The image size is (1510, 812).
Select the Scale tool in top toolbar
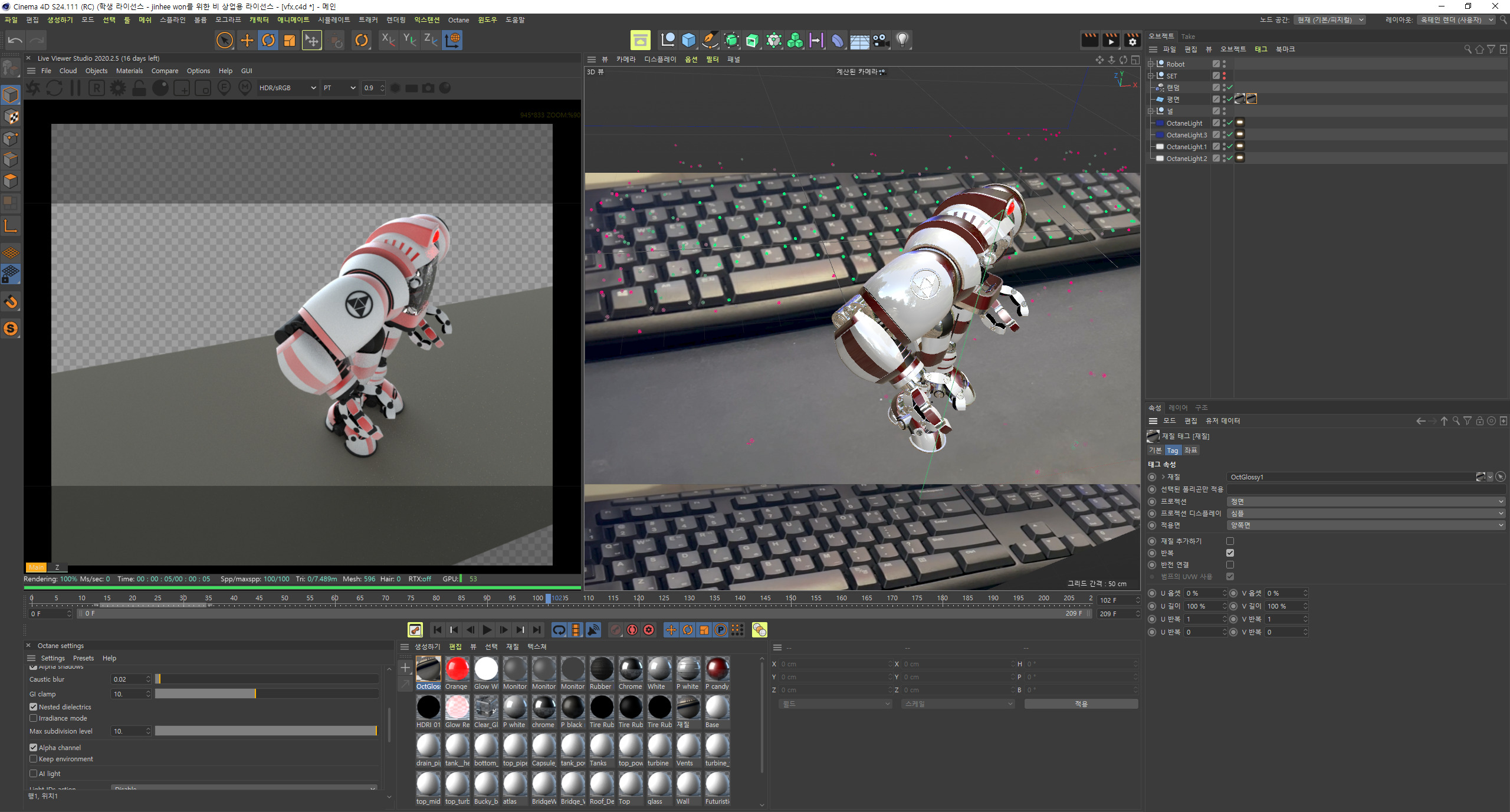tap(290, 40)
